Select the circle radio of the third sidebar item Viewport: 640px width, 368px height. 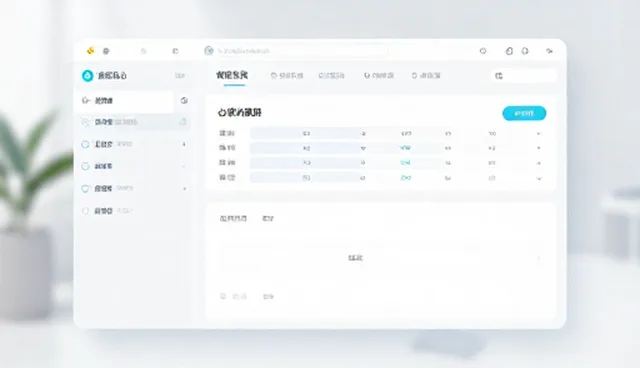85,144
